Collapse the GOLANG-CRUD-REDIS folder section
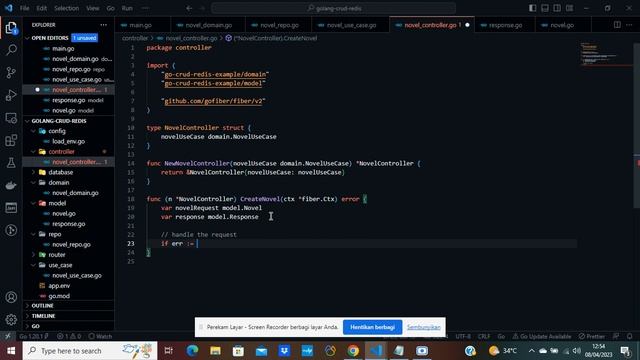 pos(59,121)
